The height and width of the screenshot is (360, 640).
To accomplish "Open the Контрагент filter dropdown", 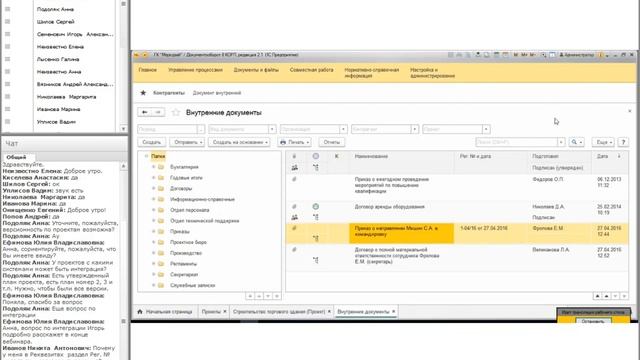I will 415,129.
